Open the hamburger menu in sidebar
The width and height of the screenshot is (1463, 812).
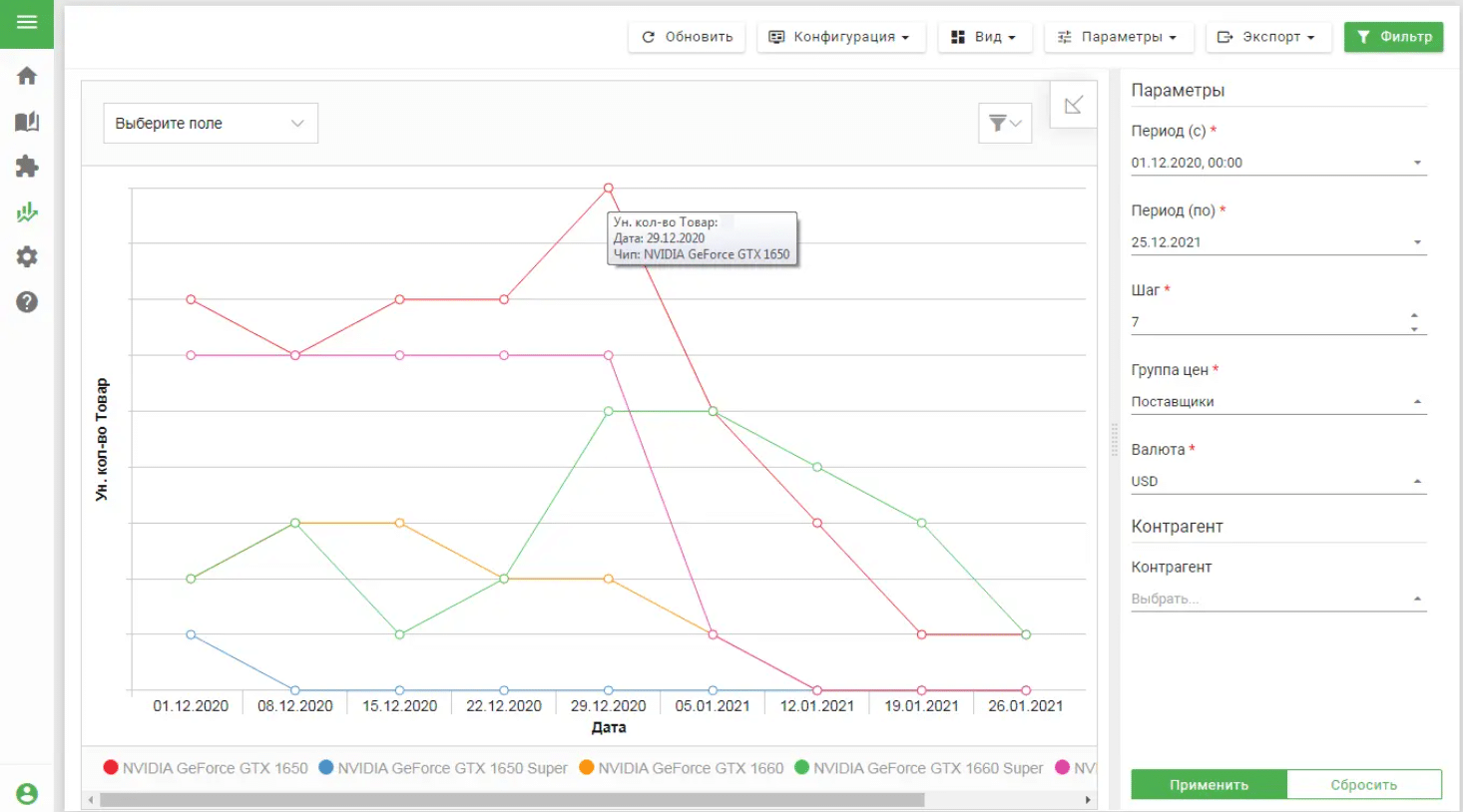[x=27, y=22]
